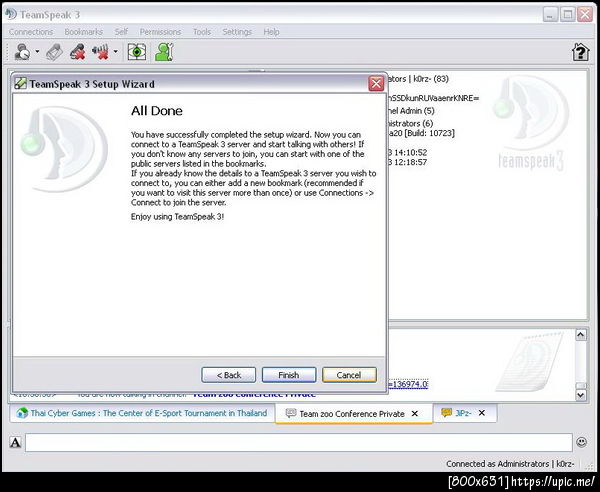Screen dimensions: 600x492
Task: Click the green person contacts icon
Action: (x=164, y=52)
